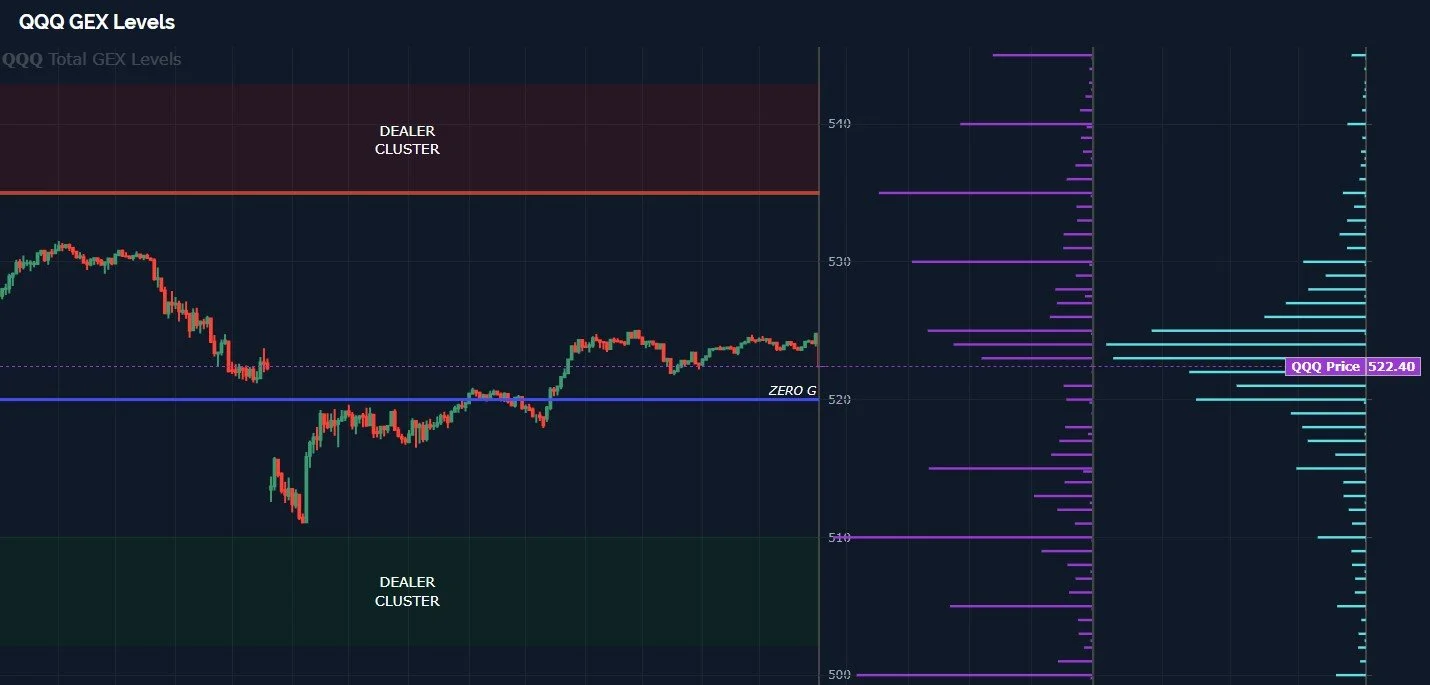The image size is (1430, 685).
Task: Click the purple GEX bar at 505
Action: click(x=1021, y=606)
